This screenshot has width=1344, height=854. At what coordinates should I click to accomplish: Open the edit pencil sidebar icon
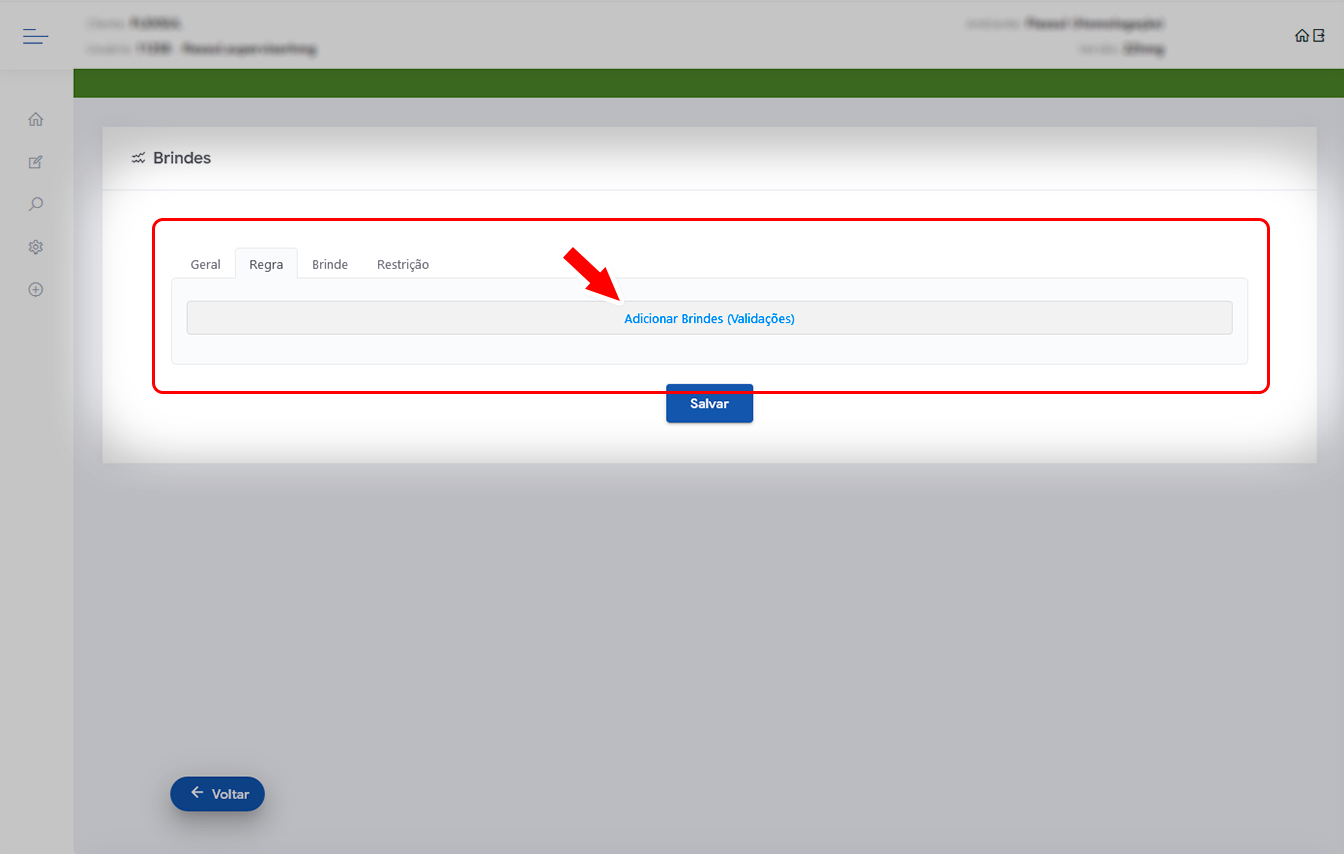[36, 162]
